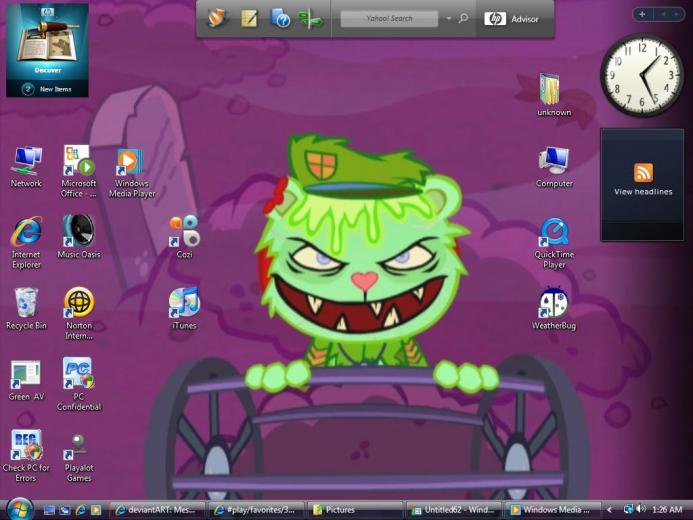The height and width of the screenshot is (520, 693).
Task: Launch the Cozi shortcut
Action: [x=184, y=237]
